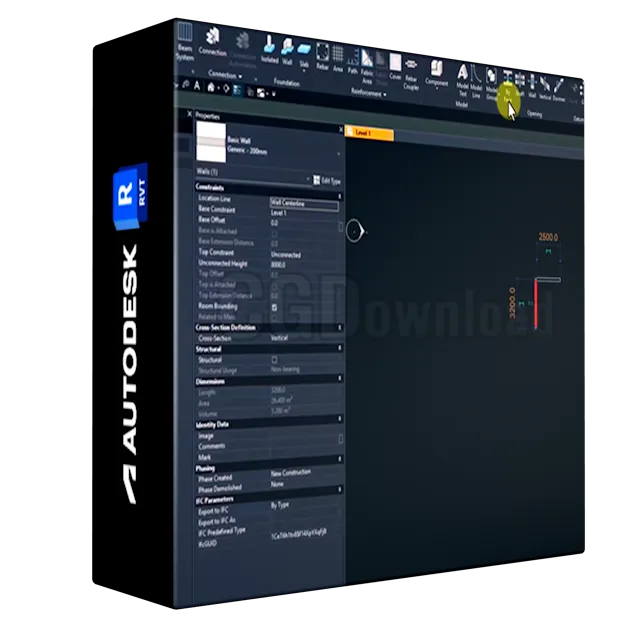Select the Beam System tool
This screenshot has height=630, width=630.
[x=184, y=41]
